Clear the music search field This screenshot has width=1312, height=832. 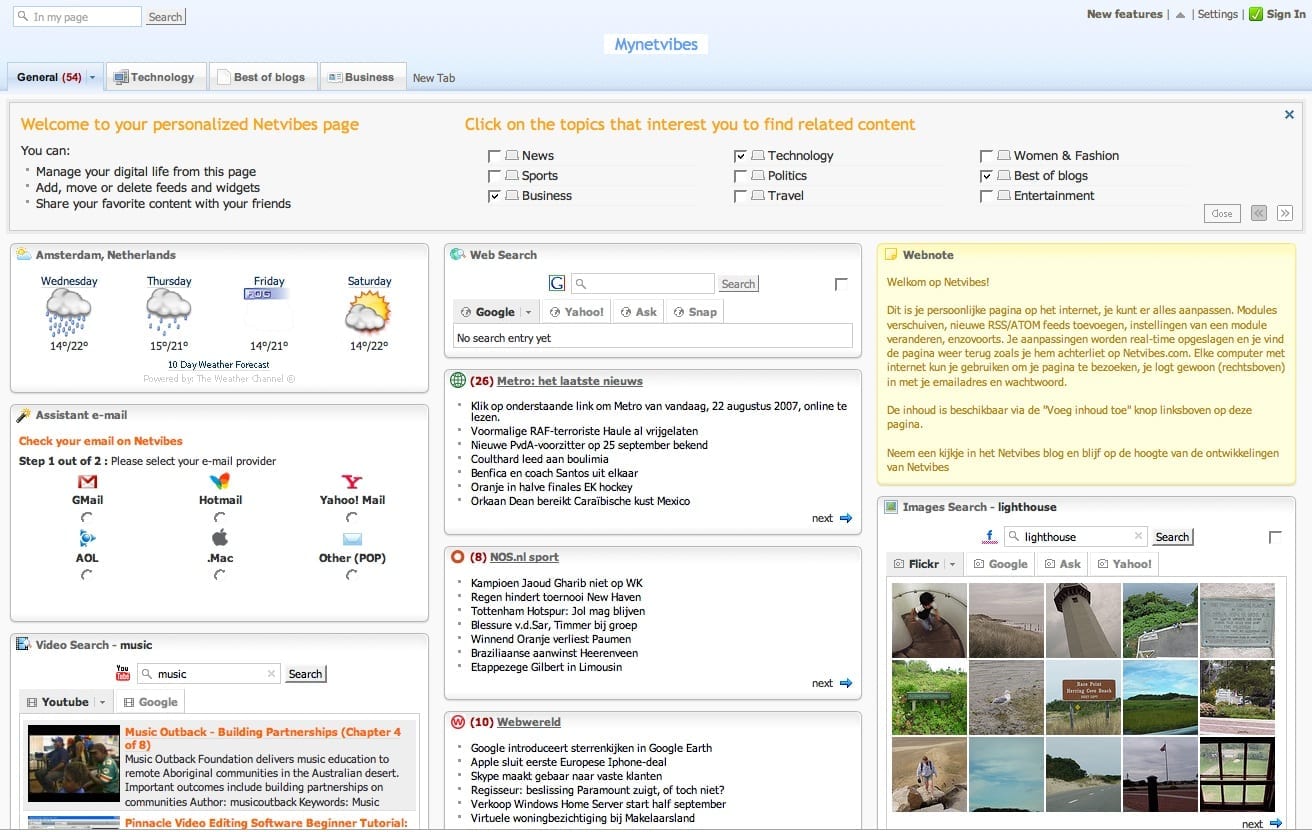coord(271,674)
